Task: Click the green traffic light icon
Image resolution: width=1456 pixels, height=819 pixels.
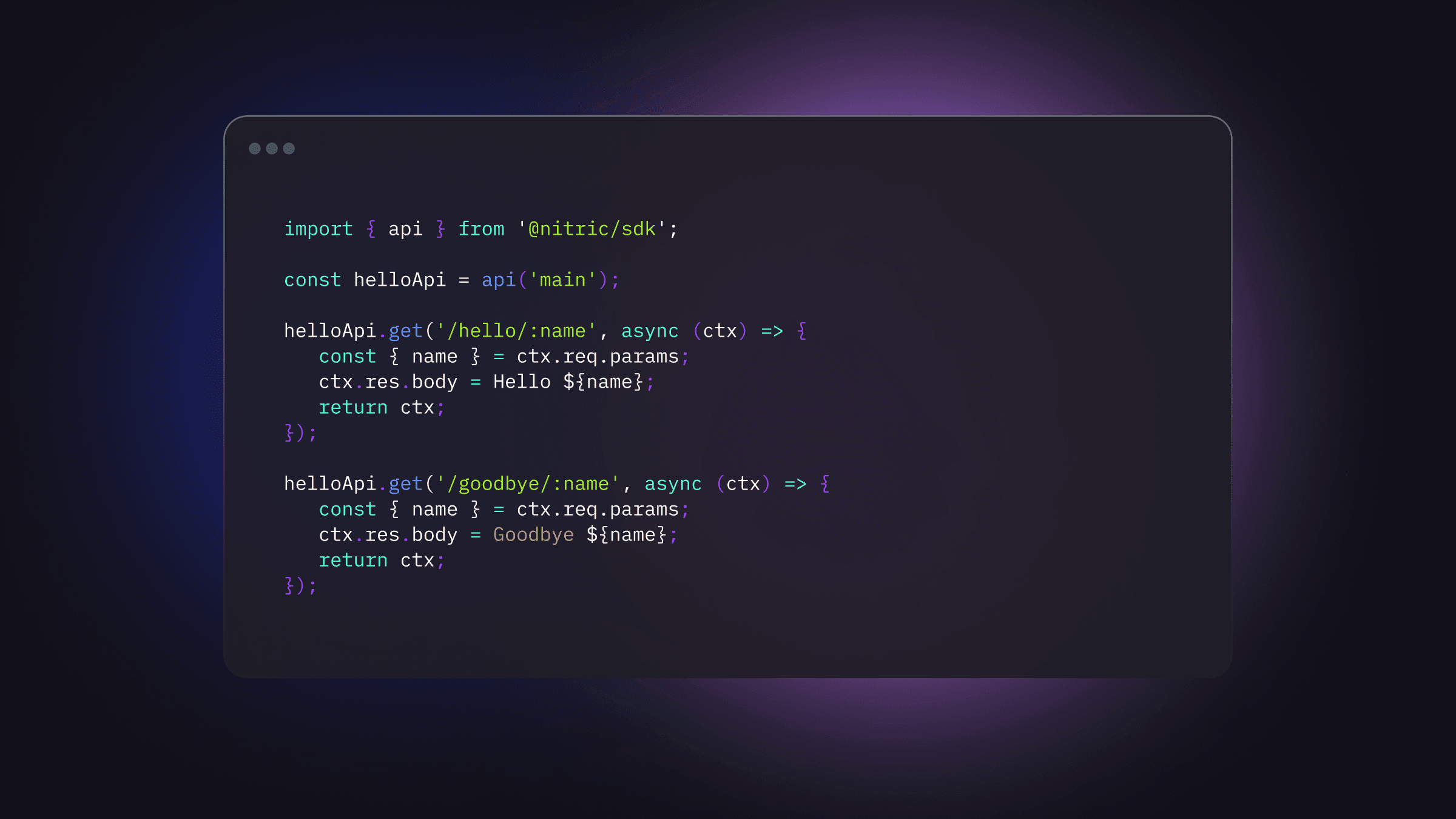Action: (289, 148)
